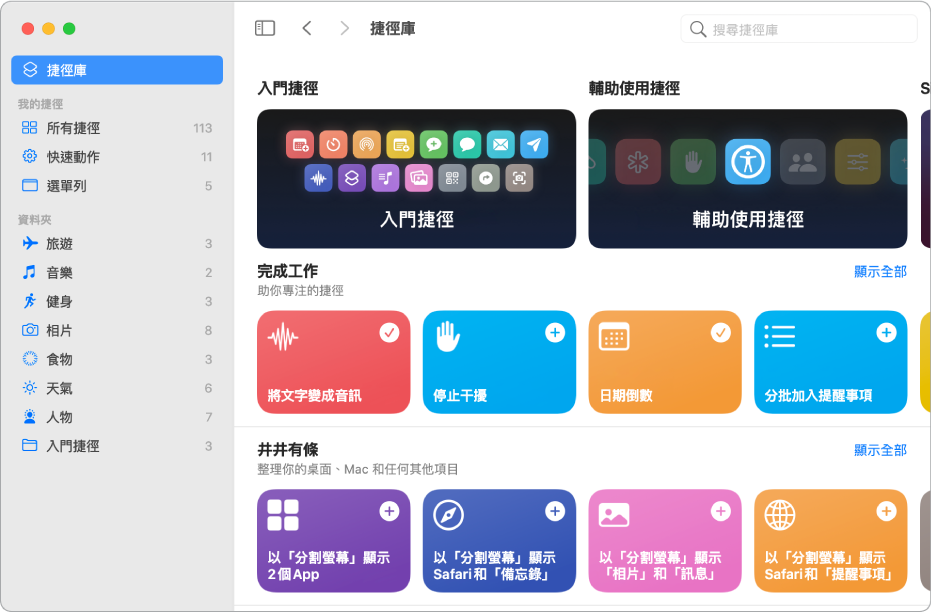
Task: Click the stacked layers icon beside 捷徑庫
Action: [x=30, y=69]
